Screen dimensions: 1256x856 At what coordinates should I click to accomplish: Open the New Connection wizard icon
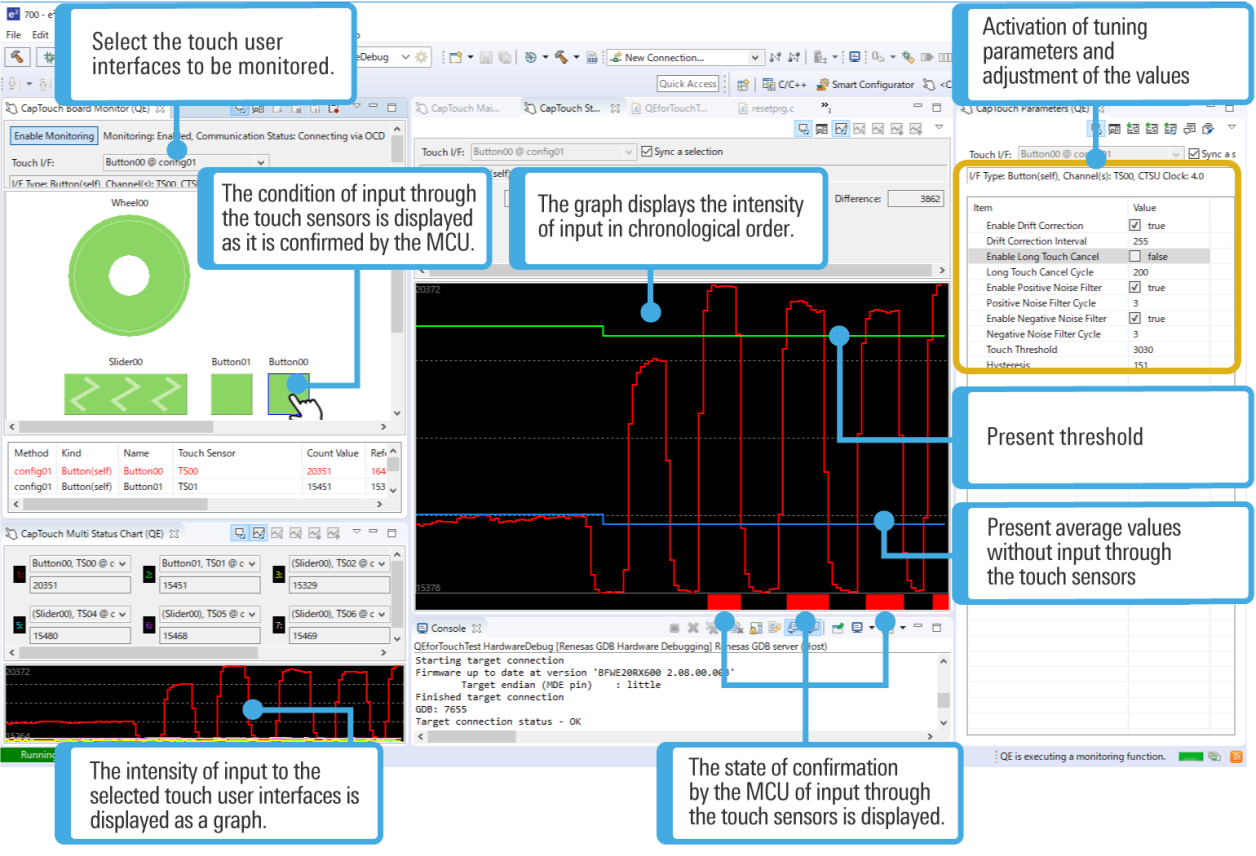[617, 57]
